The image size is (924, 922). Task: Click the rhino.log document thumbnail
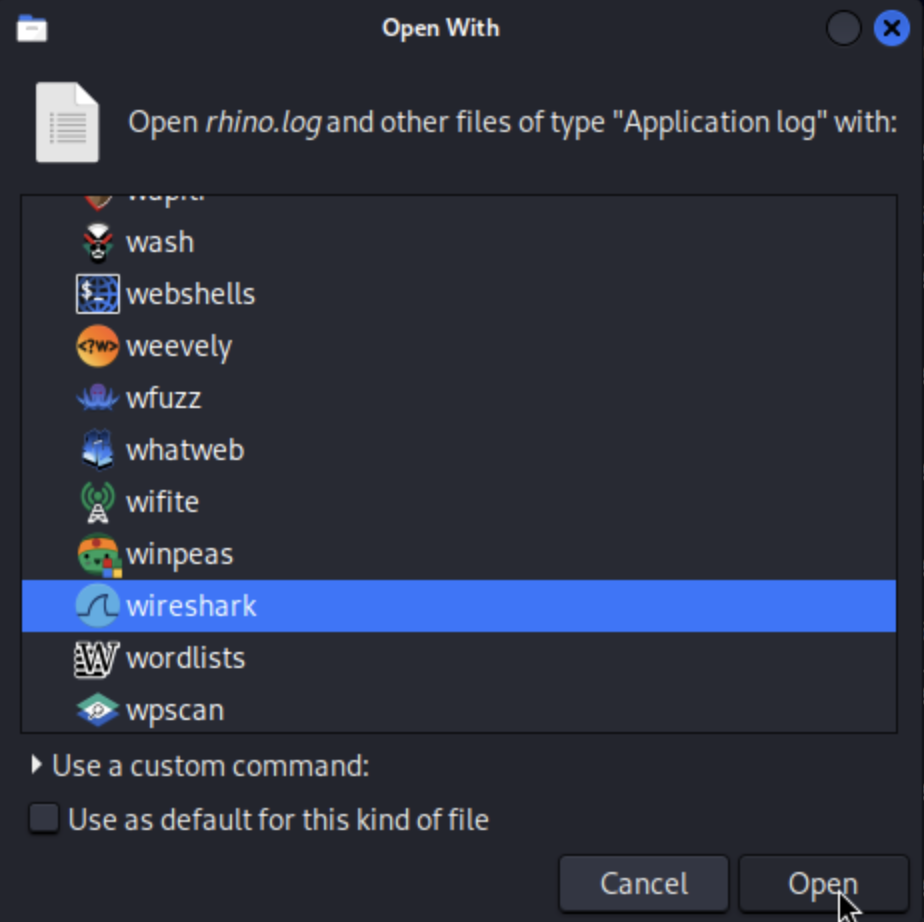[68, 123]
